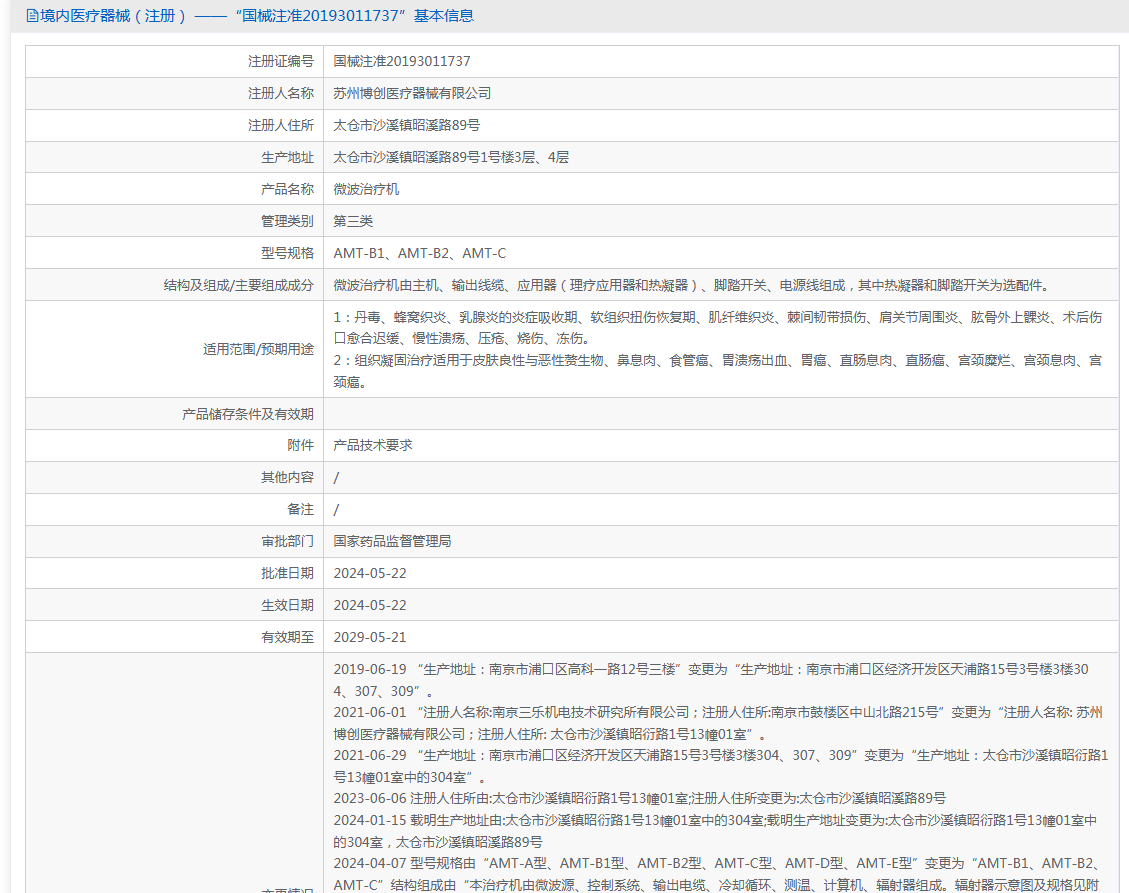This screenshot has height=893, width=1129.
Task: Click the 型号规格 label
Action: click(x=287, y=253)
